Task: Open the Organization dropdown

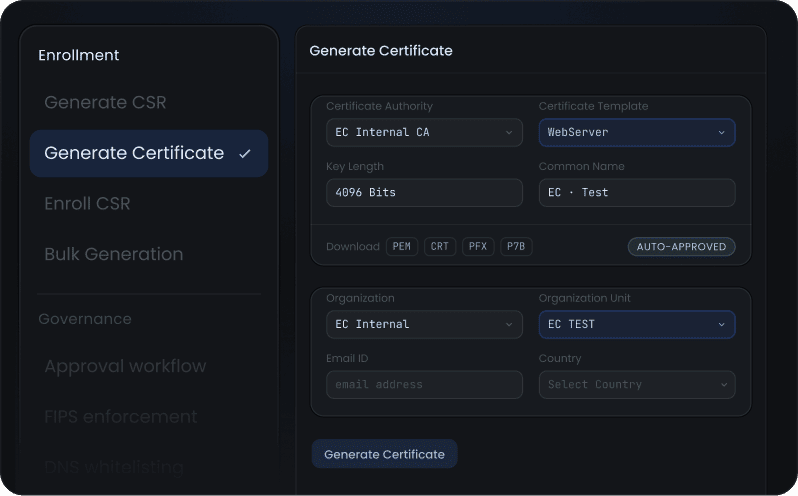Action: tap(424, 325)
